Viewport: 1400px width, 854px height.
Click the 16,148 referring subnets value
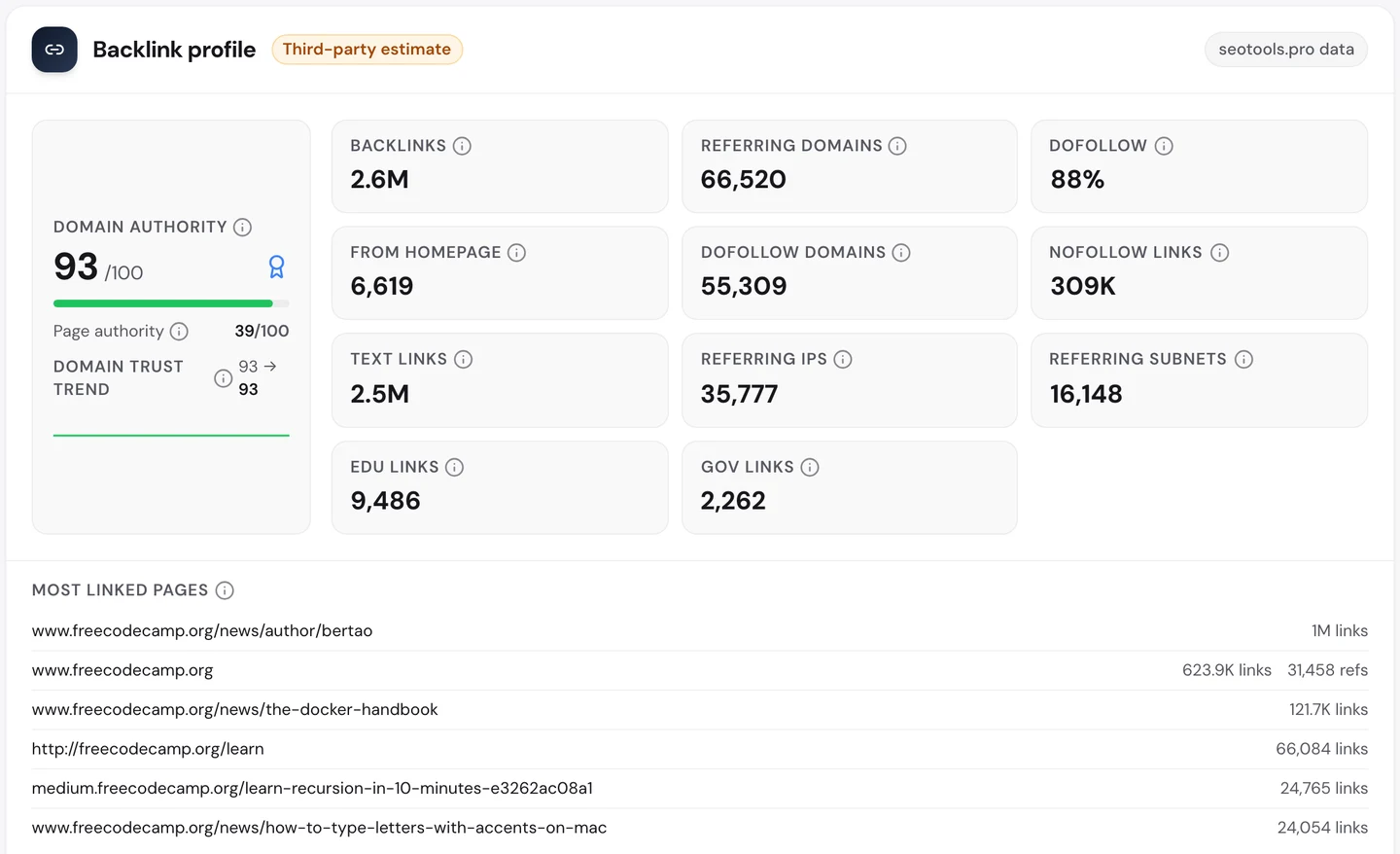pyautogui.click(x=1086, y=394)
